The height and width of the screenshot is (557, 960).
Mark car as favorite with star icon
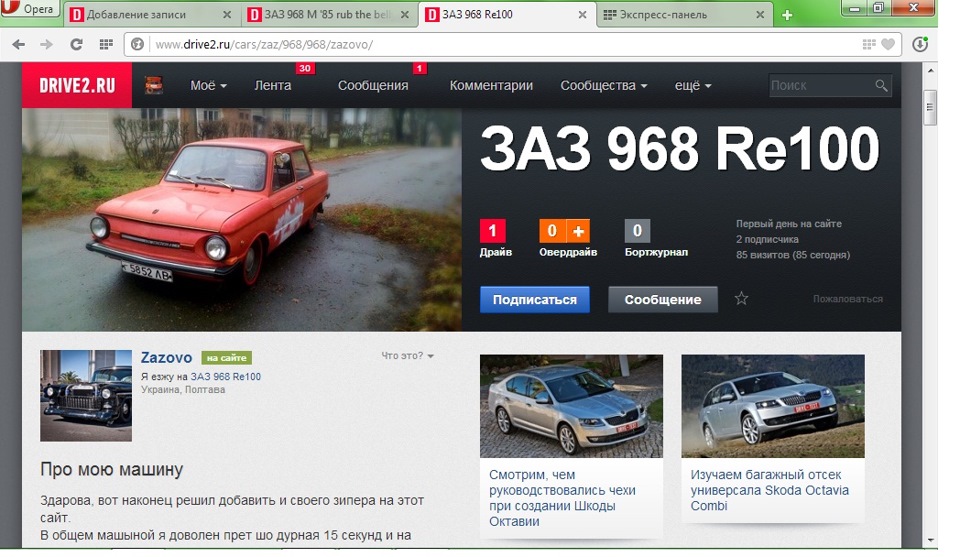click(741, 298)
